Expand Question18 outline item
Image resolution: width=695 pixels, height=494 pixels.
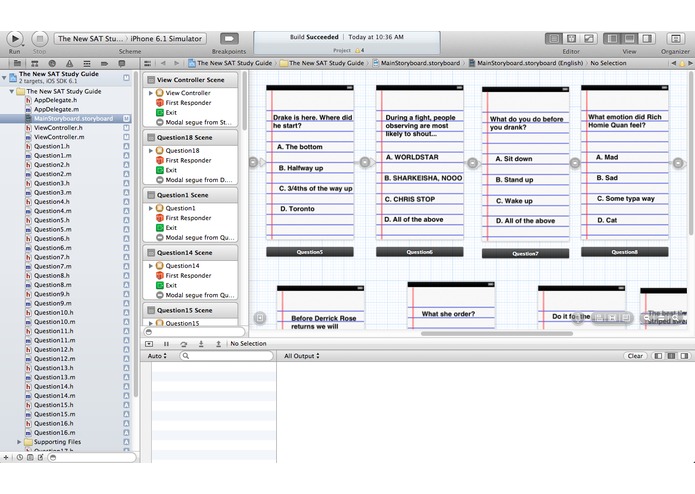pos(151,151)
